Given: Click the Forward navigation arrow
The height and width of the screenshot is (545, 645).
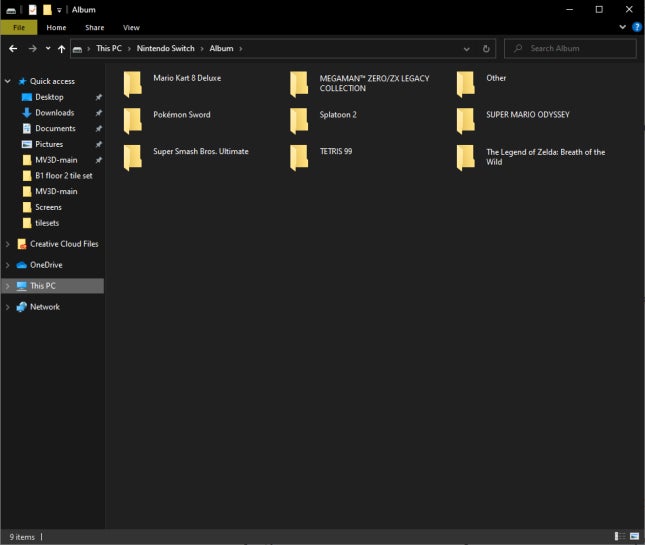Looking at the screenshot, I should pos(32,49).
